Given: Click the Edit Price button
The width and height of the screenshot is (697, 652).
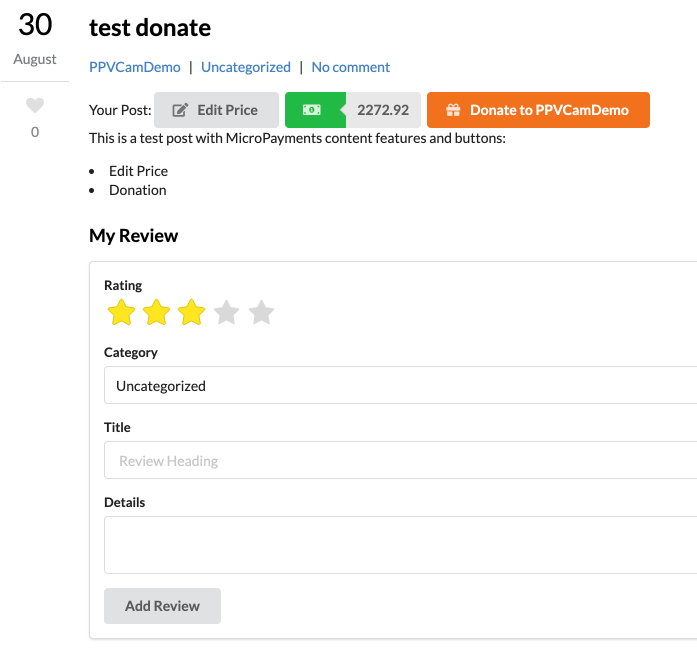Looking at the screenshot, I should pos(216,110).
